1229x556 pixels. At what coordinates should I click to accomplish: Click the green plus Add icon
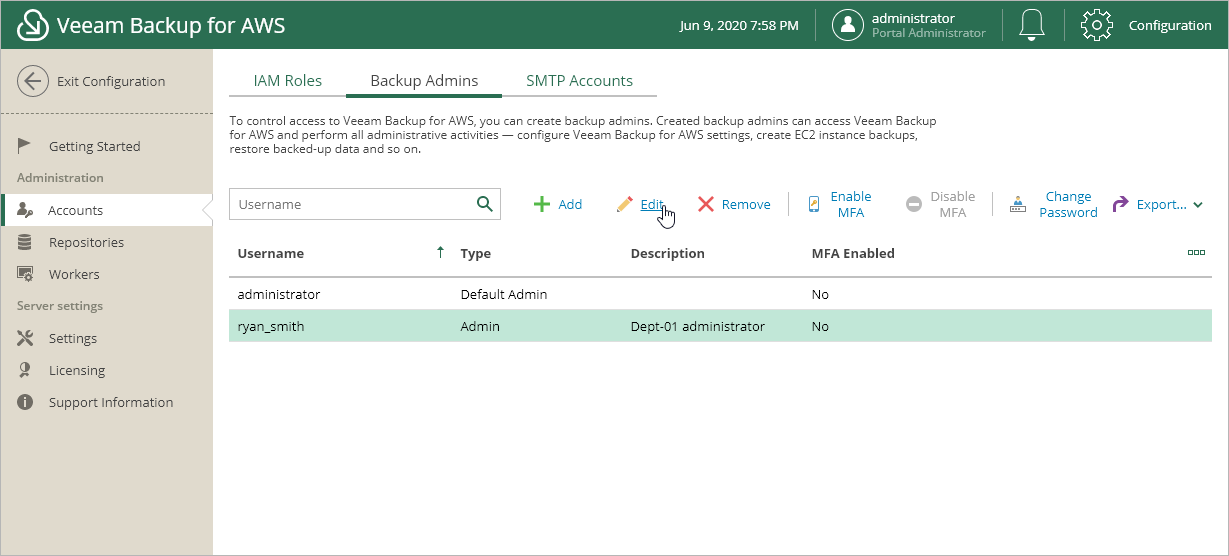click(541, 204)
